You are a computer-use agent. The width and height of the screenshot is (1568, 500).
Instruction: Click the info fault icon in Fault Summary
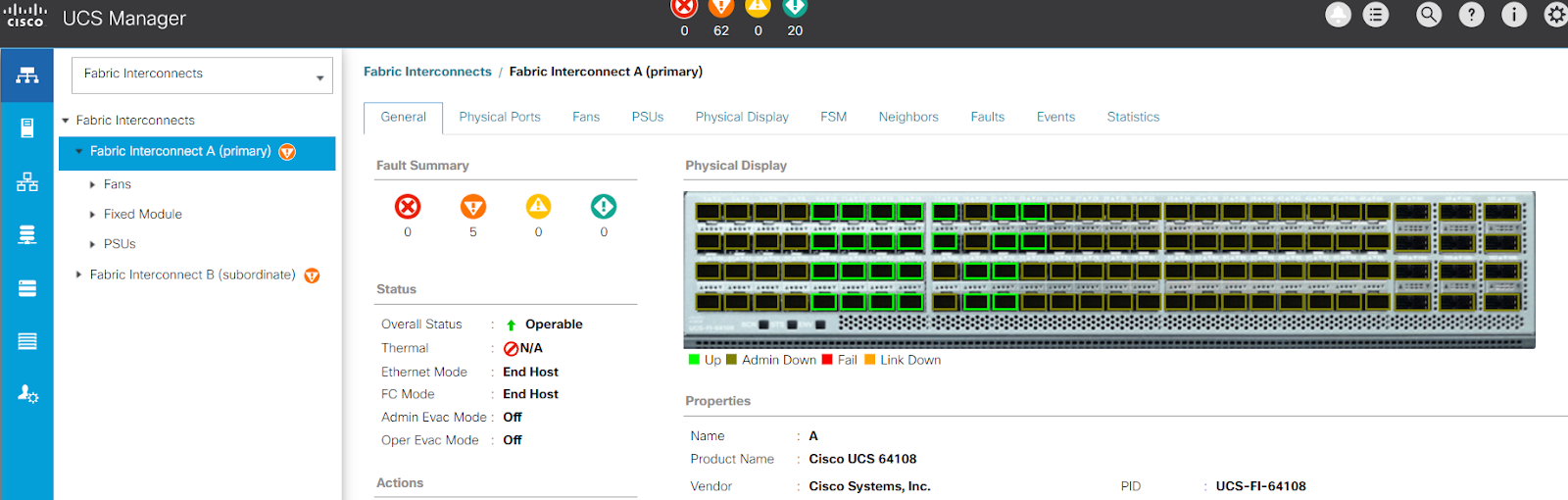(604, 207)
